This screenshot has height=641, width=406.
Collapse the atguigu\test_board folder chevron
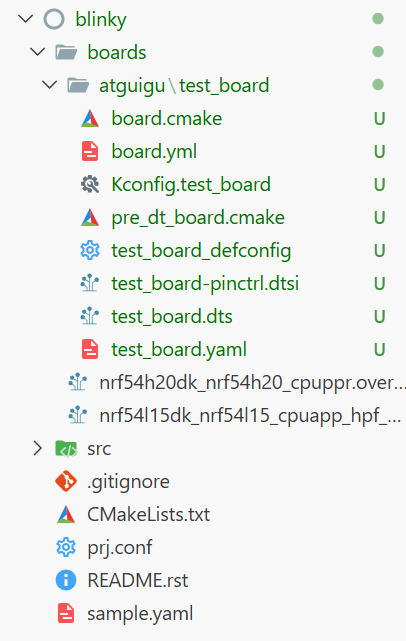pyautogui.click(x=49, y=85)
